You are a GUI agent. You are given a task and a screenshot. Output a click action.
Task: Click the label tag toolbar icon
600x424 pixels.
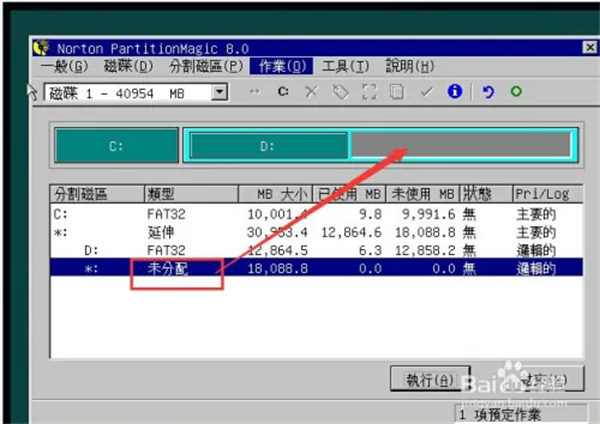tap(340, 92)
